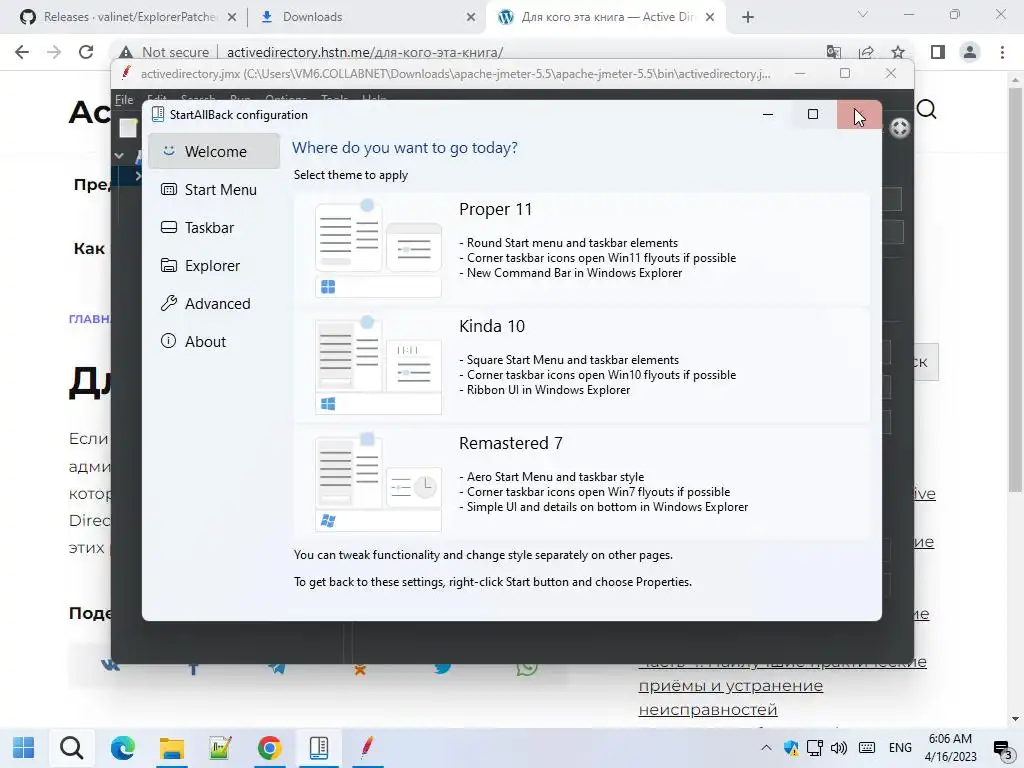Toggle the Chrome side panel
1024x768 pixels.
click(x=938, y=52)
